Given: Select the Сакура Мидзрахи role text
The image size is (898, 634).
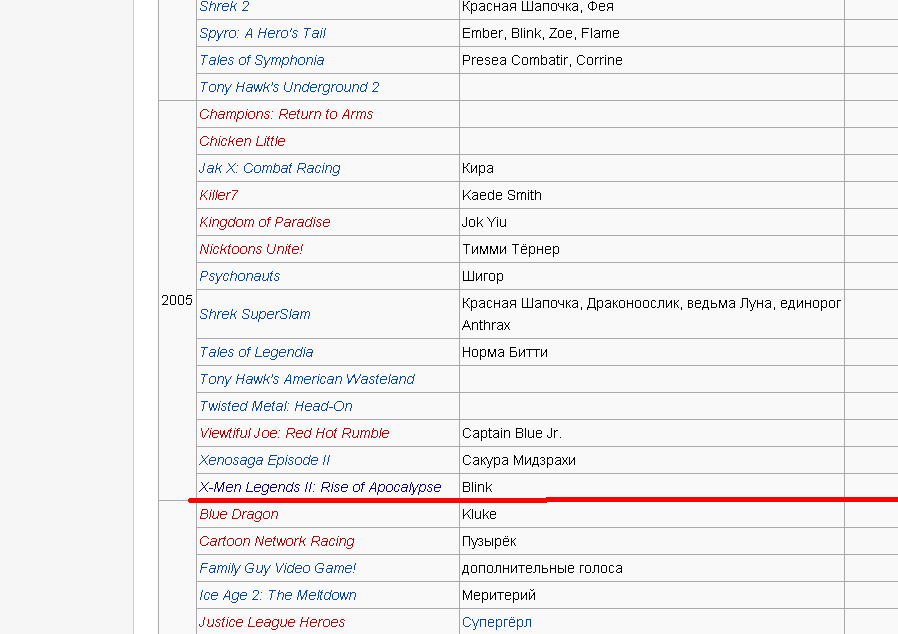Looking at the screenshot, I should tap(519, 460).
